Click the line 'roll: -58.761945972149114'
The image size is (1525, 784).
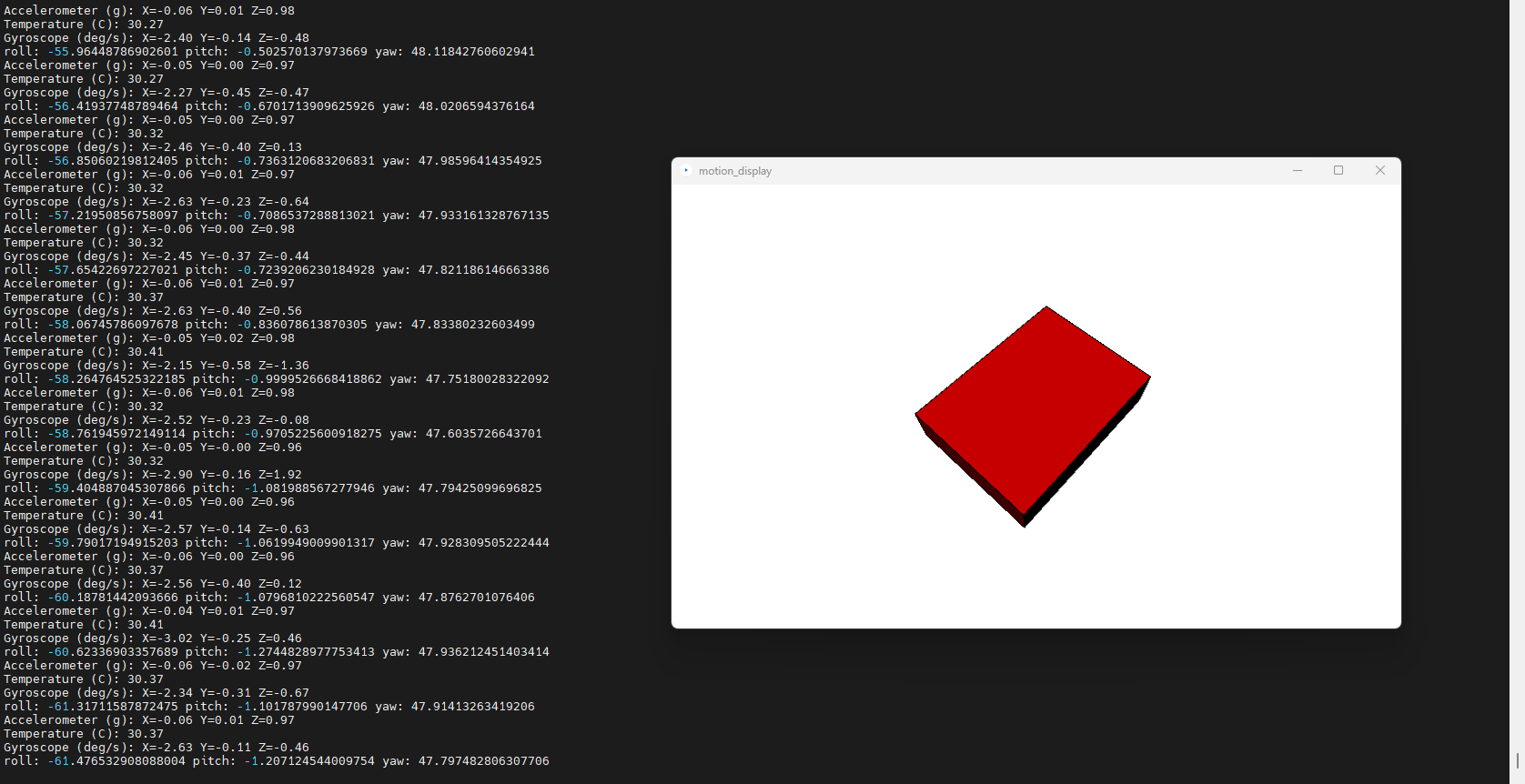coord(273,434)
